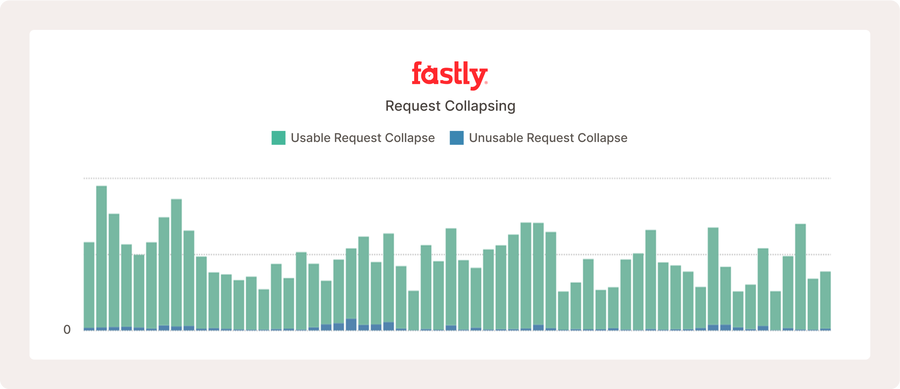Click the second tallest green bar
The image size is (900, 389).
176,264
